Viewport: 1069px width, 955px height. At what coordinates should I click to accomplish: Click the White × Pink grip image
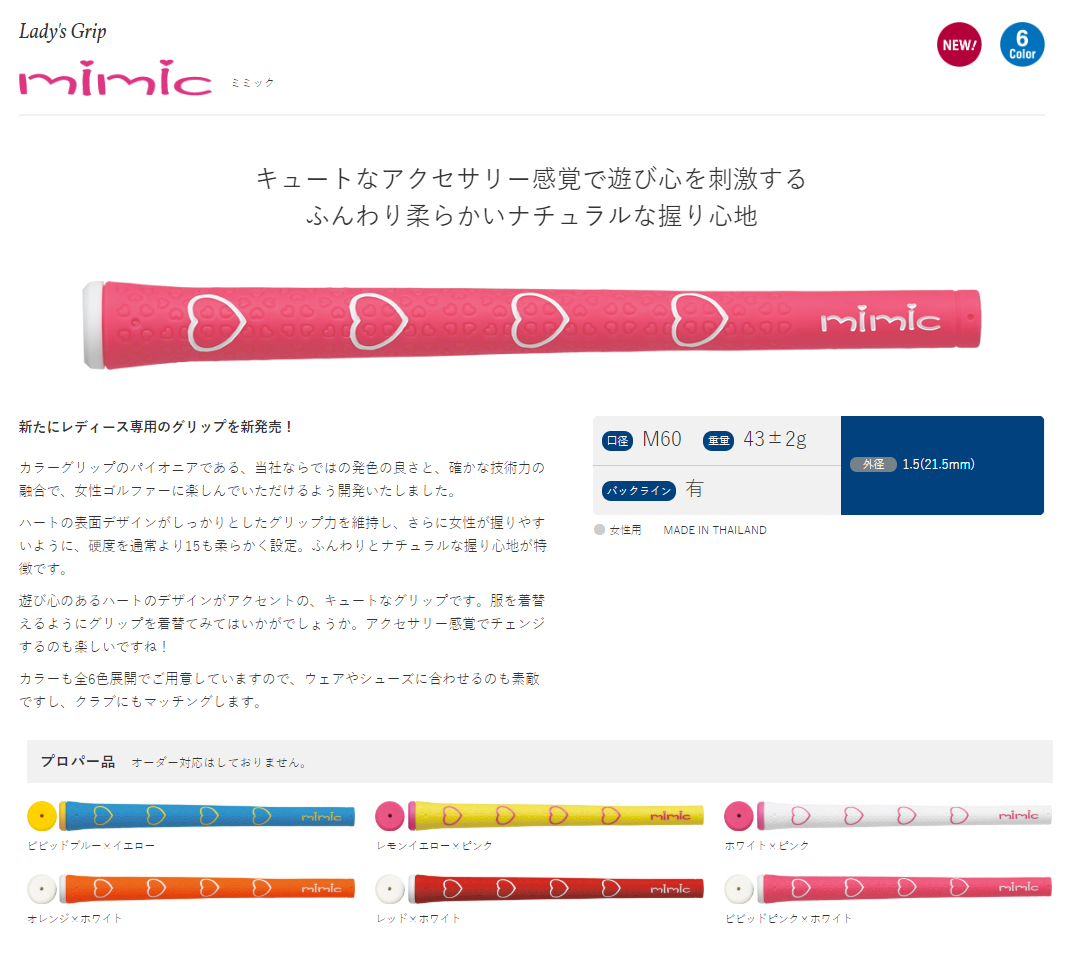[x=904, y=815]
